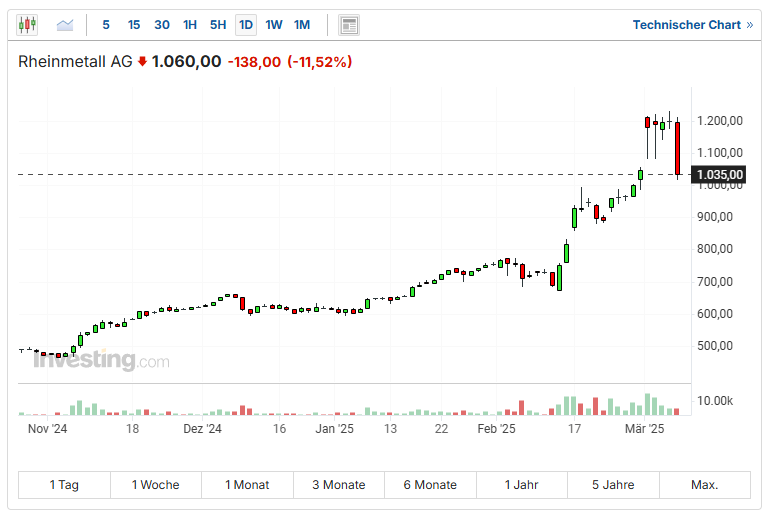The width and height of the screenshot is (770, 518).
Task: Click the Investing.com watermark logo
Action: point(100,361)
